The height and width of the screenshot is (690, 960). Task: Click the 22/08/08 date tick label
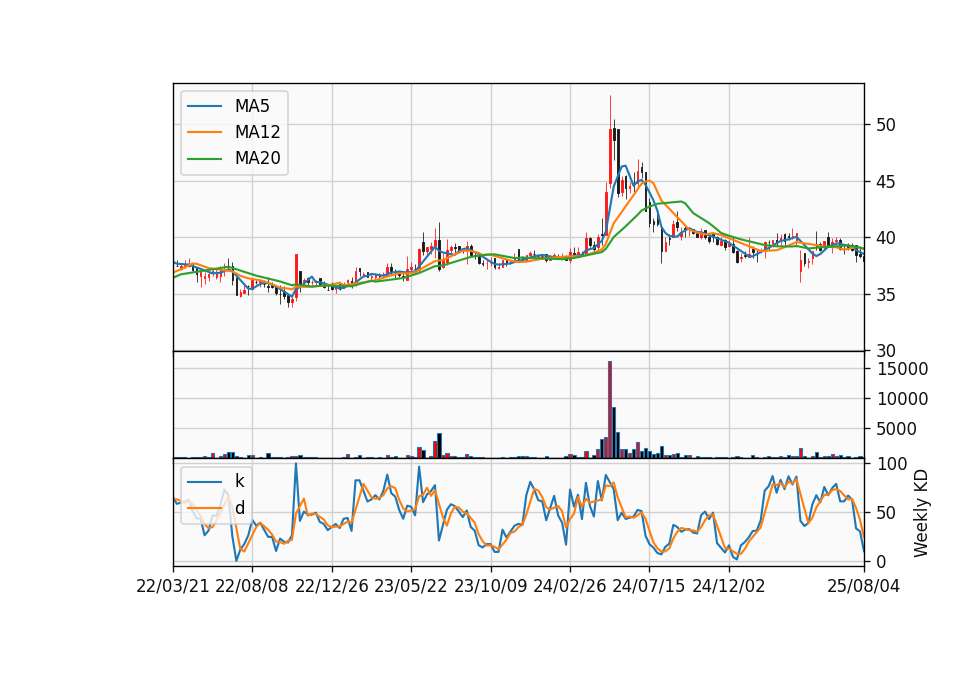click(252, 586)
